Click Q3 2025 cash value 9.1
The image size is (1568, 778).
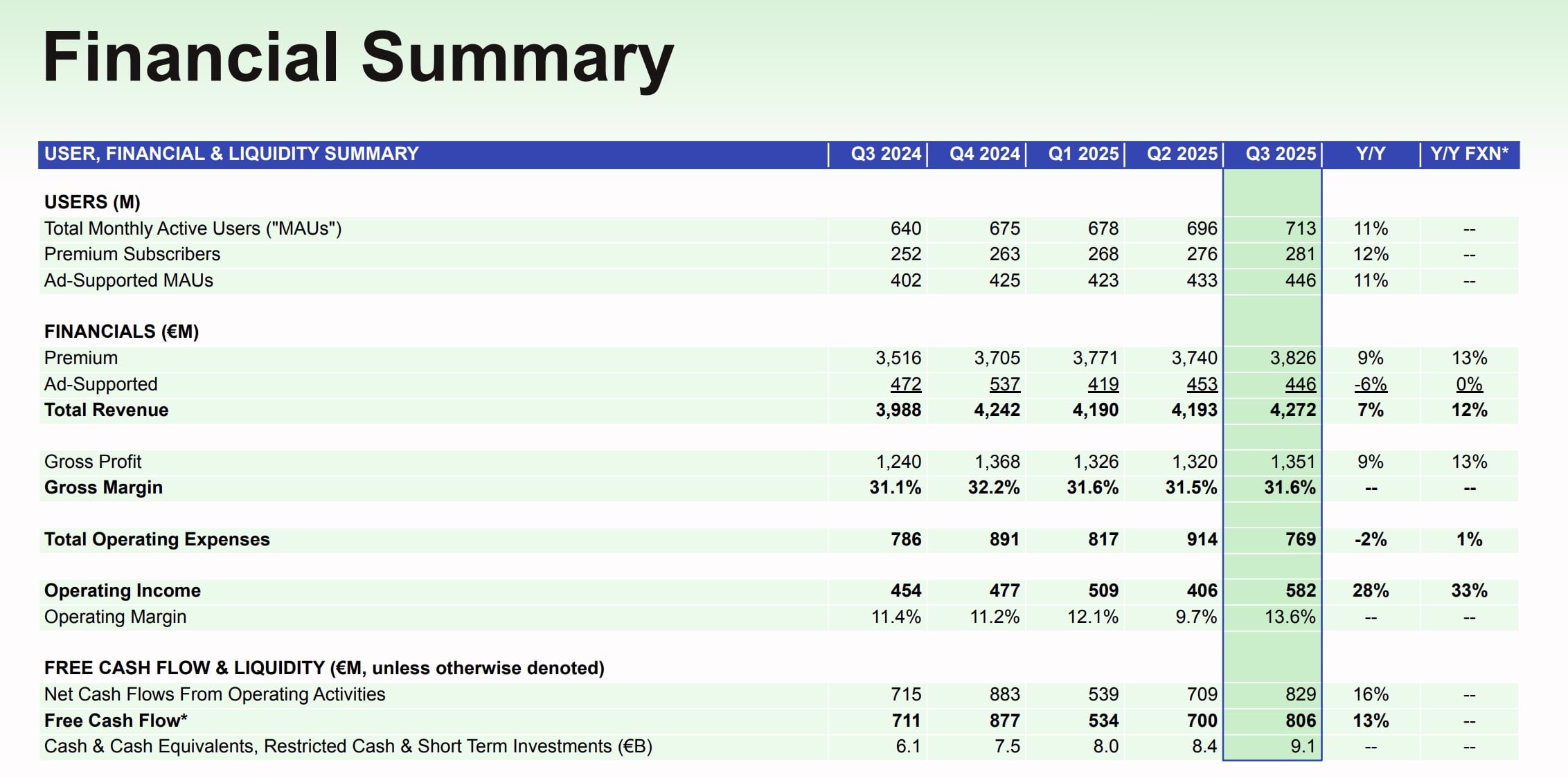[1302, 746]
